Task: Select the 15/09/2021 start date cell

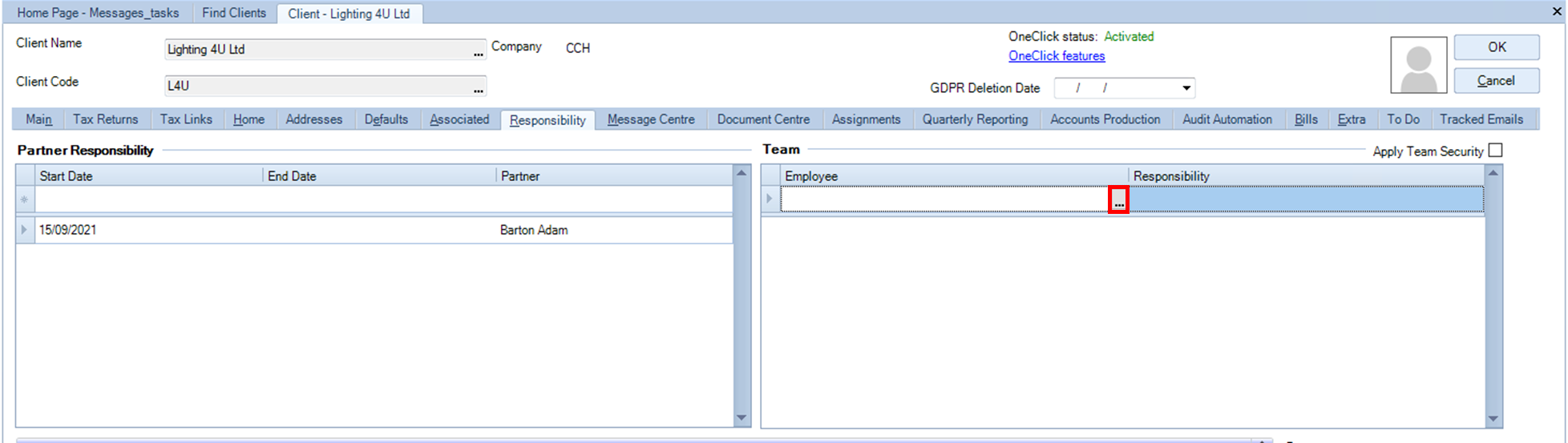Action: pos(149,230)
